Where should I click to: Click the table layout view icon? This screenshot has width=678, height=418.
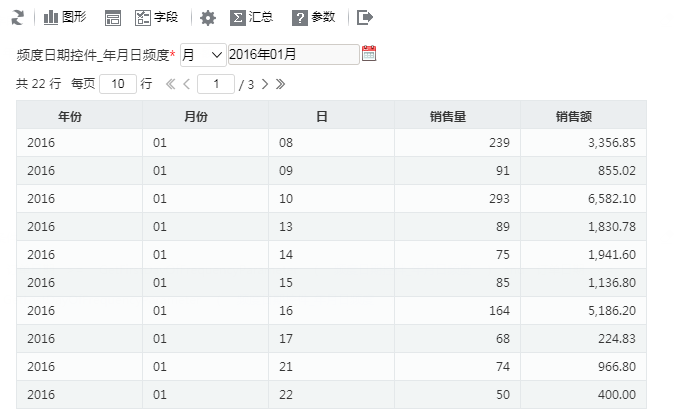113,18
